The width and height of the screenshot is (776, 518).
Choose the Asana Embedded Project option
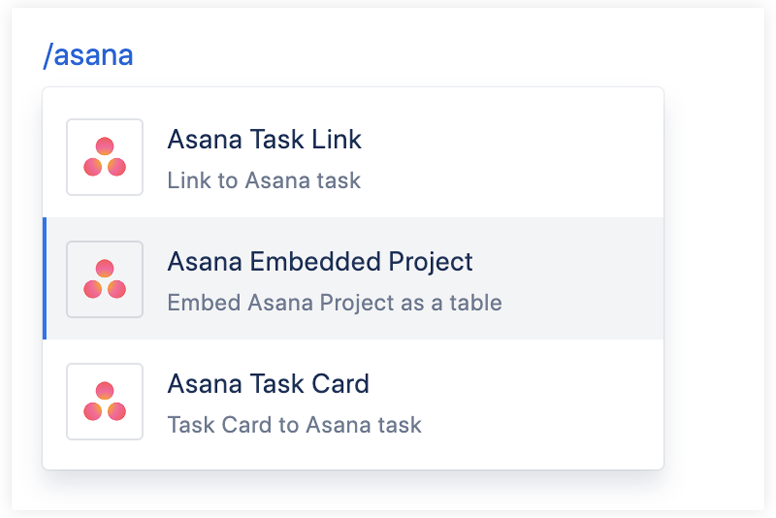point(320,262)
